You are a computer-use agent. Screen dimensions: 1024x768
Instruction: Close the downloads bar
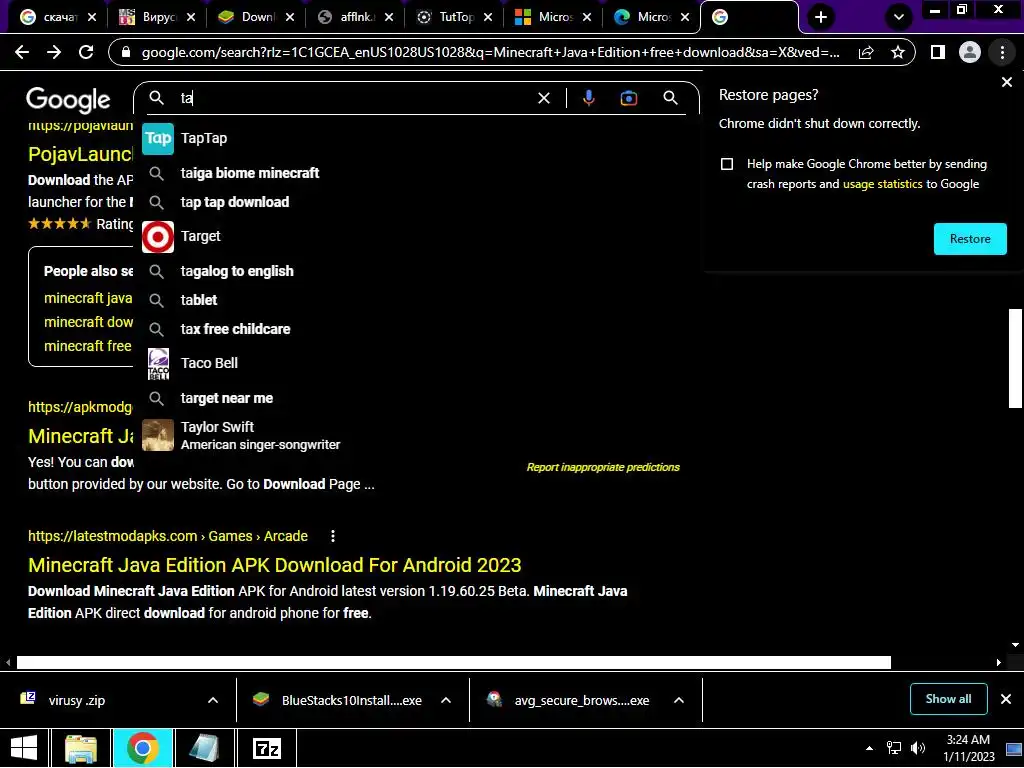coord(1006,699)
